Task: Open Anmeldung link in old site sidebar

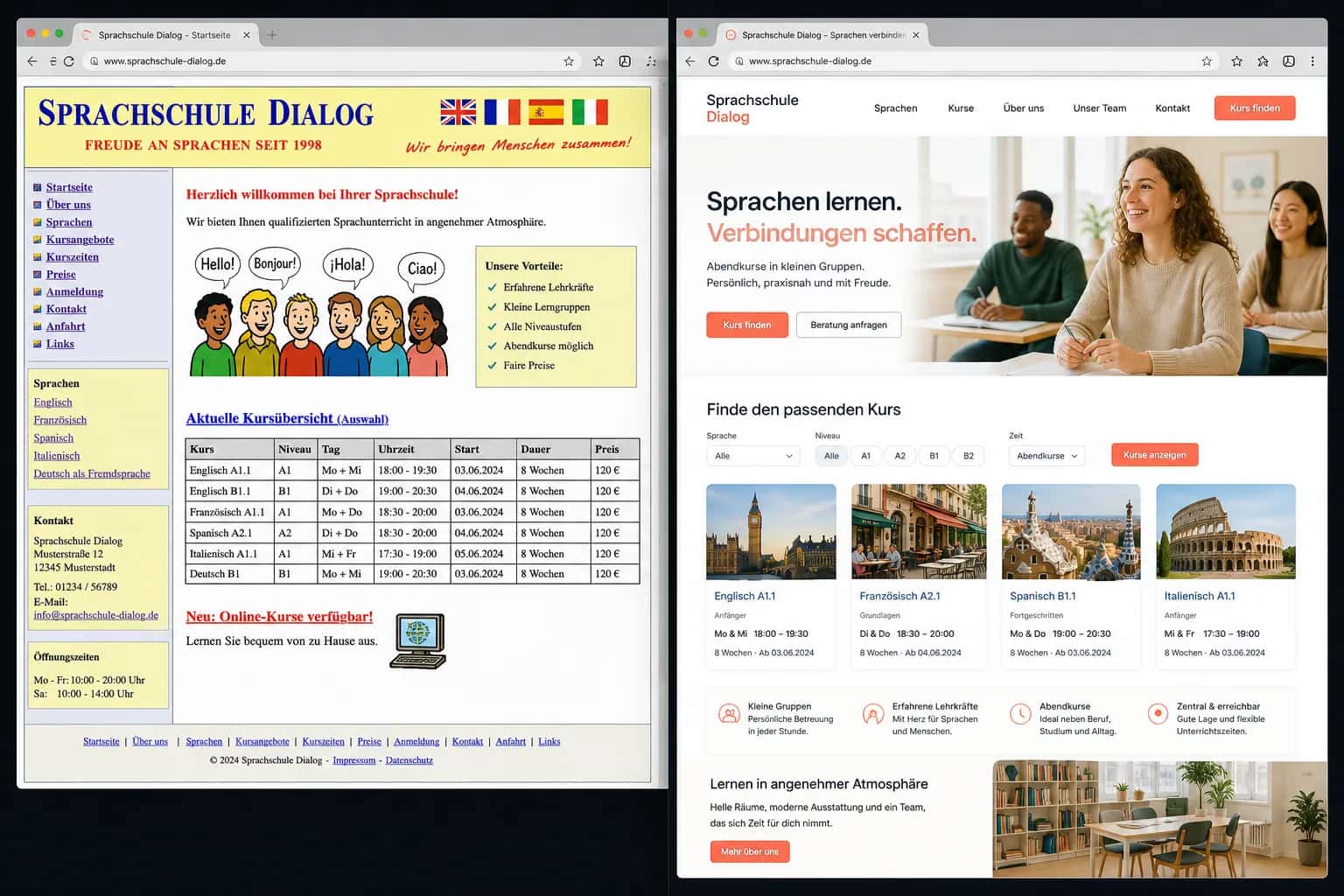Action: point(74,291)
